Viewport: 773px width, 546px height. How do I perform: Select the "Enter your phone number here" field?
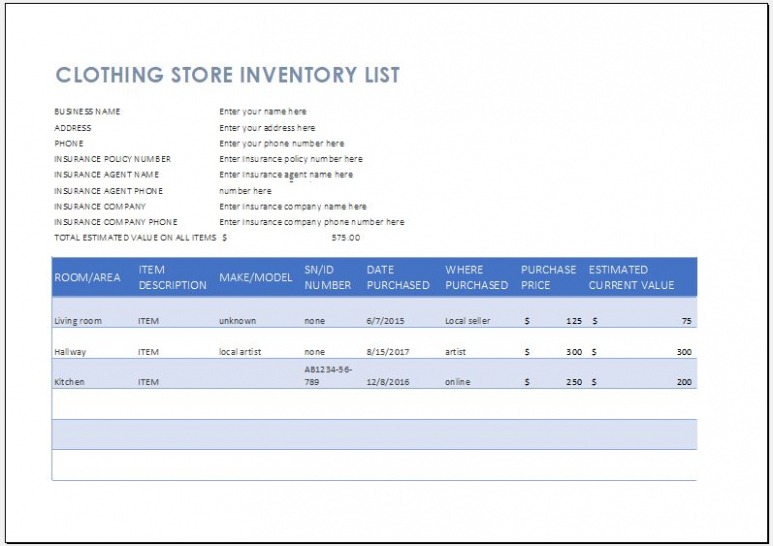[281, 143]
